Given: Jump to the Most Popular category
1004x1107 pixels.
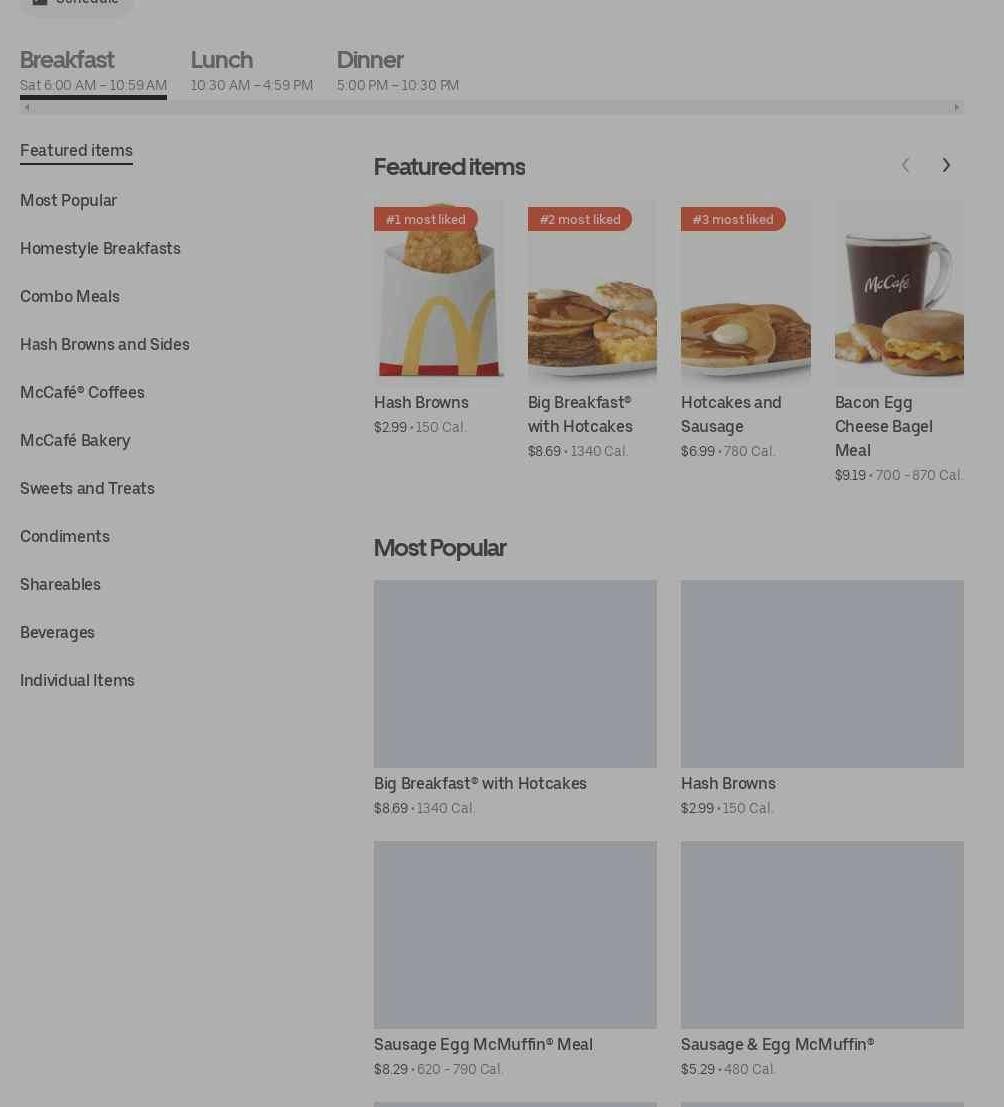Looking at the screenshot, I should (68, 201).
